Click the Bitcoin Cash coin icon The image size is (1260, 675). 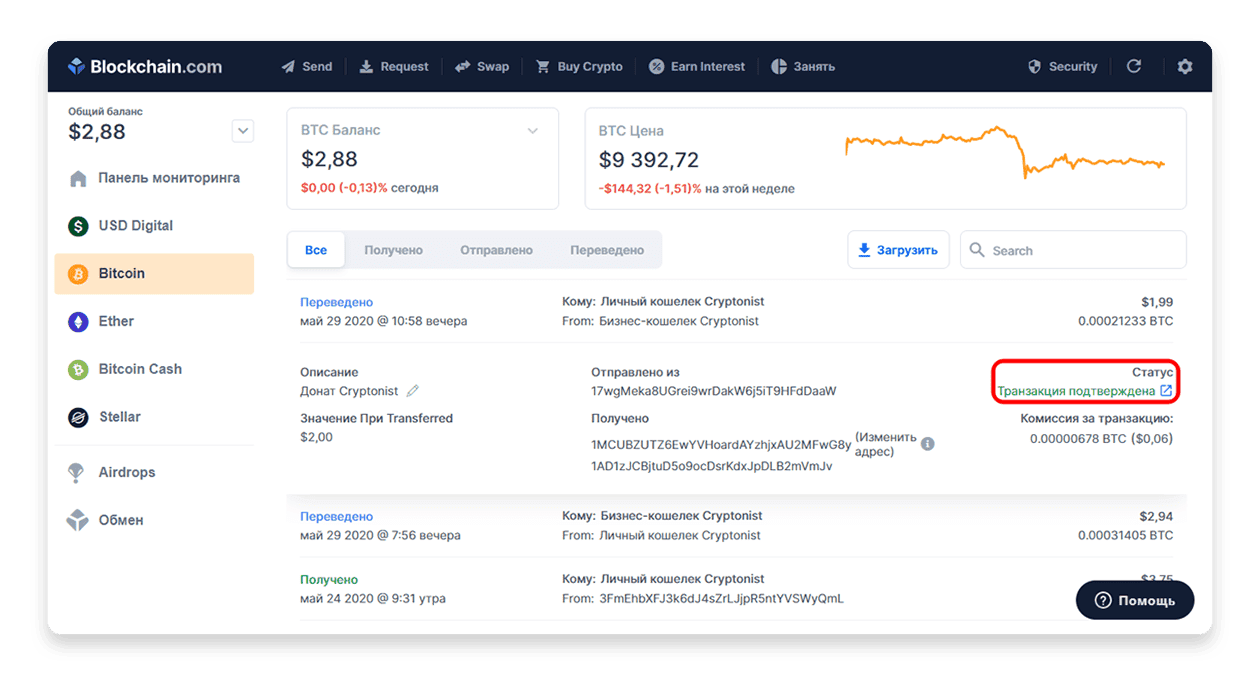pyautogui.click(x=78, y=370)
